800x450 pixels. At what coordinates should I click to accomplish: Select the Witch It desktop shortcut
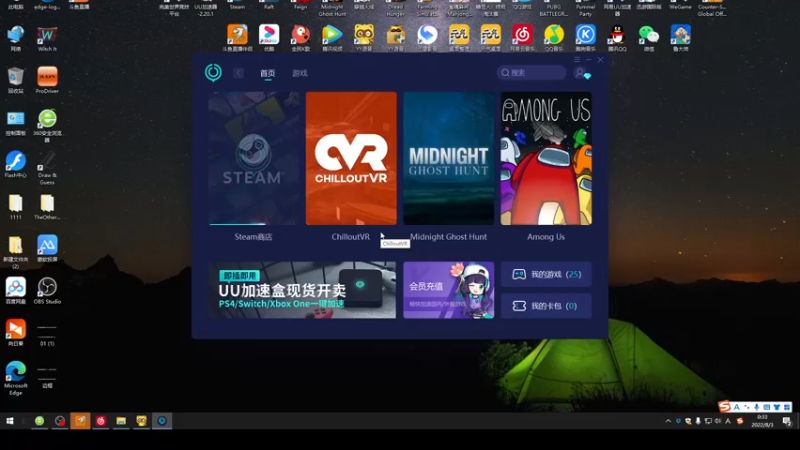[x=47, y=39]
